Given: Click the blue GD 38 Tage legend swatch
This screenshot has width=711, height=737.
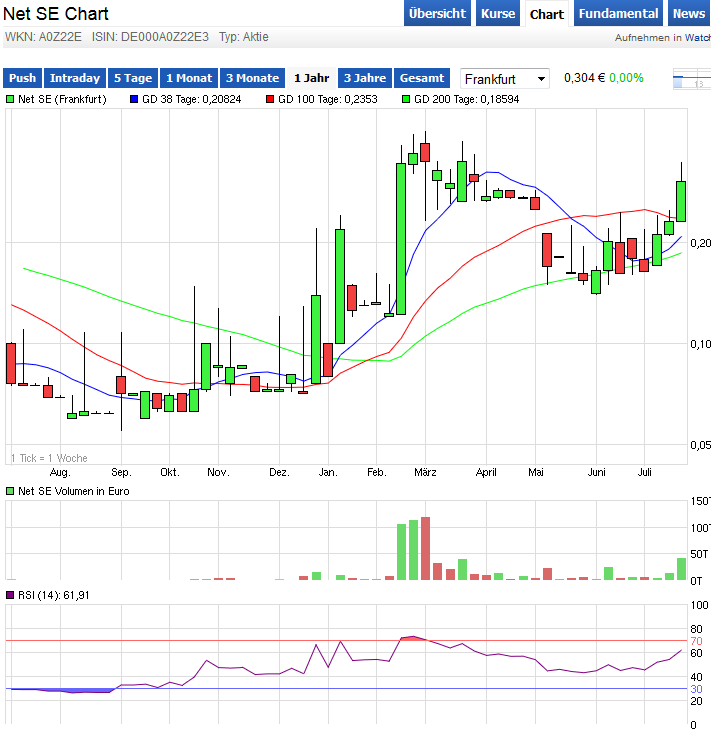Looking at the screenshot, I should click(x=134, y=99).
